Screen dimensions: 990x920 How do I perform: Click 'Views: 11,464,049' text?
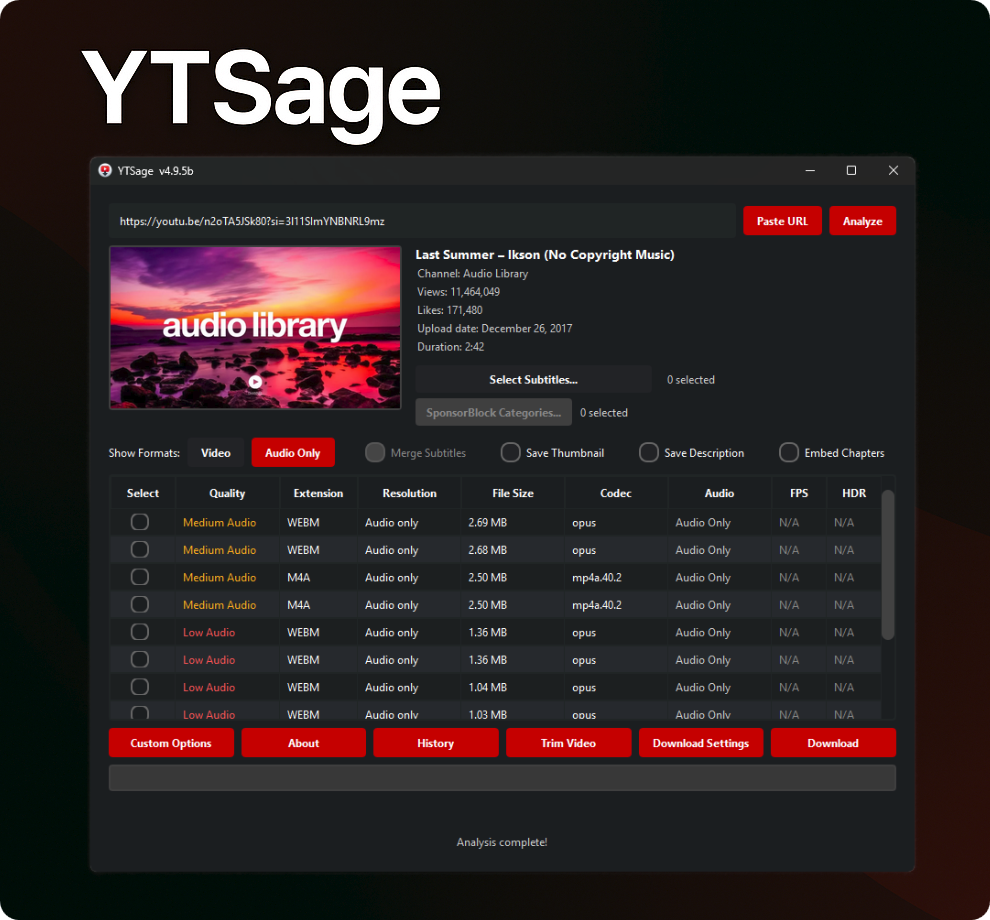[458, 292]
